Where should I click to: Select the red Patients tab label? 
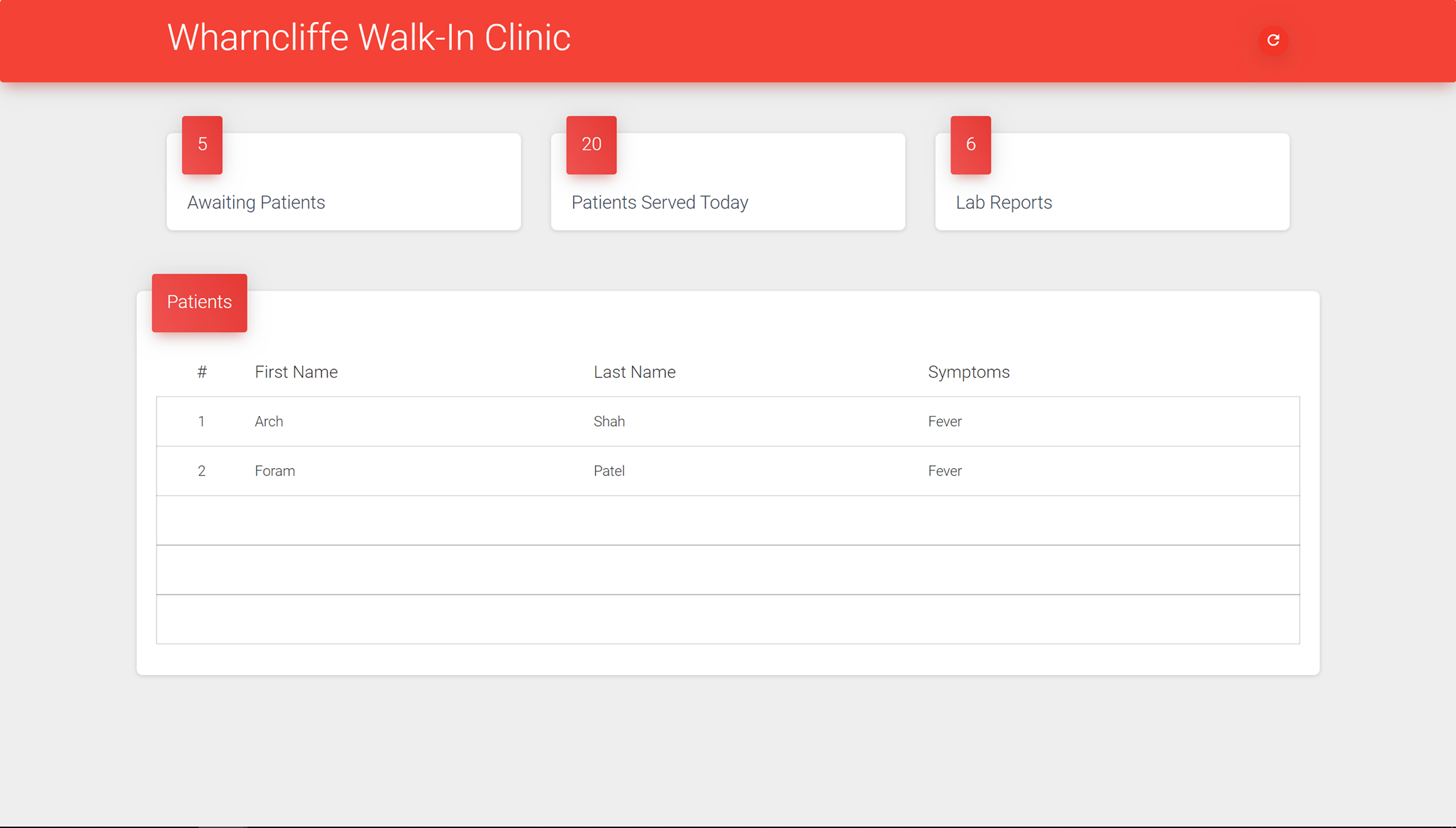(x=199, y=302)
